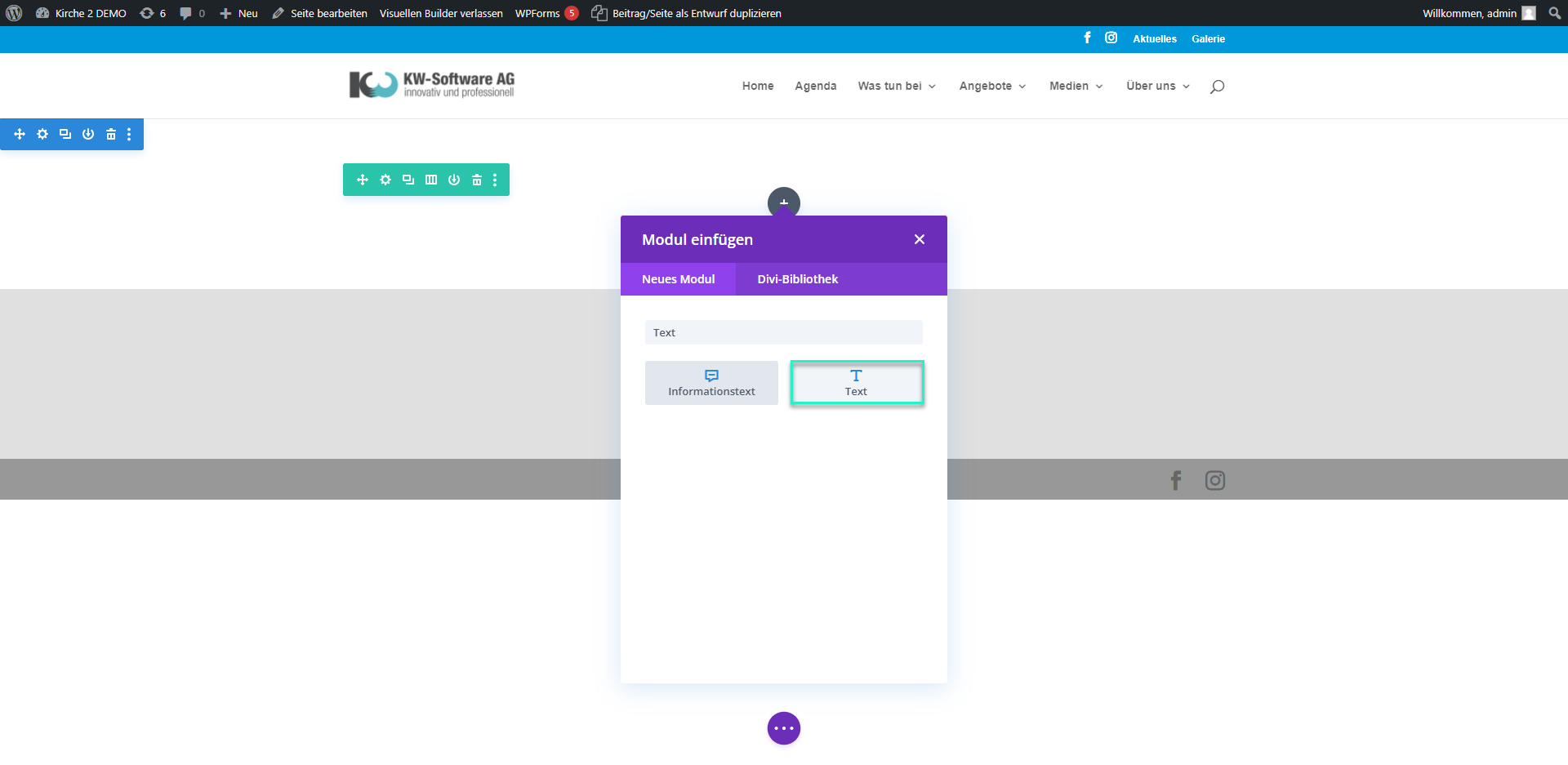Close the Modul einfügen dialog
This screenshot has height=765, width=1568.
click(x=920, y=239)
